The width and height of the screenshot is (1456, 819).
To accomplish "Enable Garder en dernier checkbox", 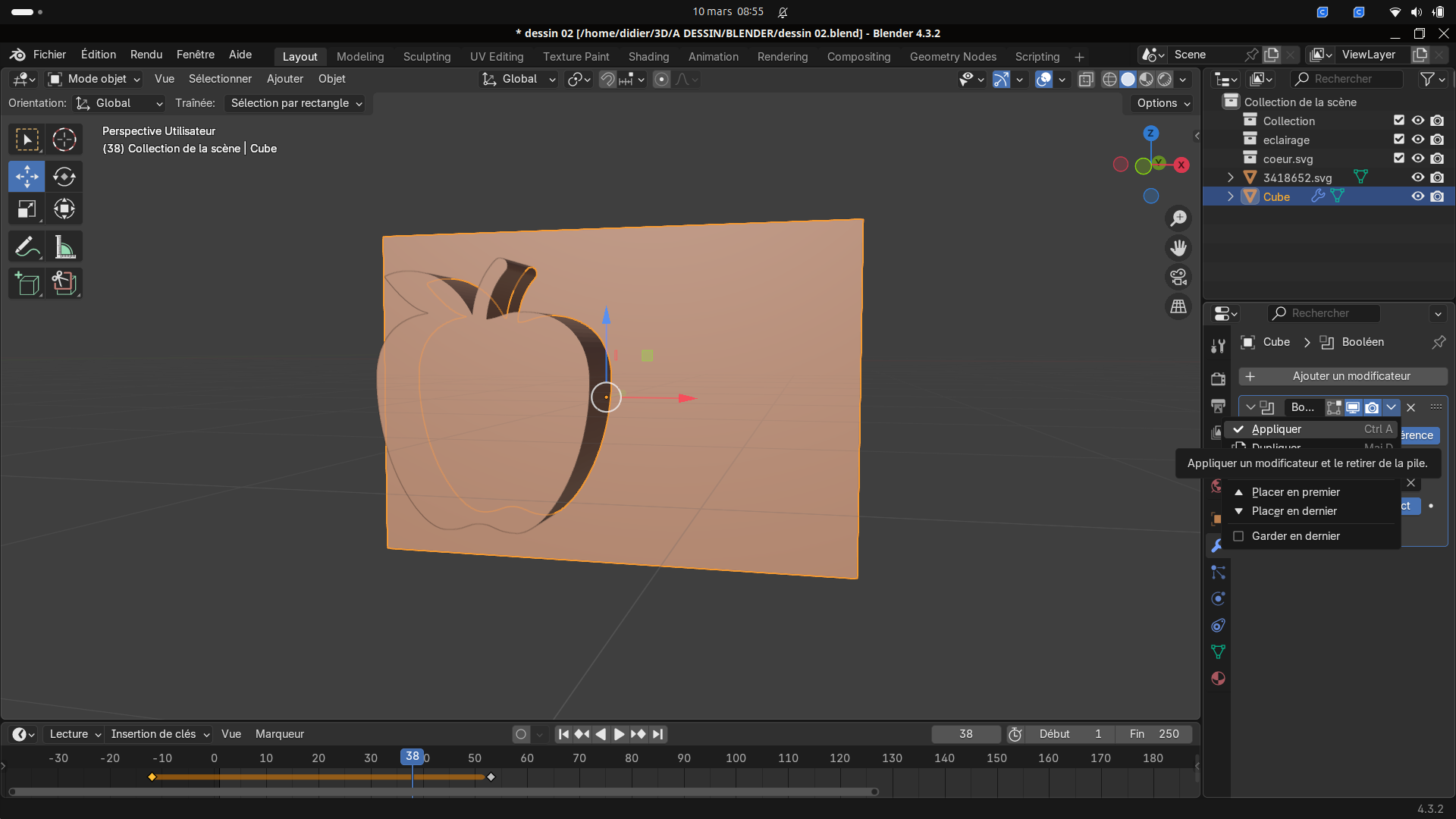I will tap(1239, 536).
